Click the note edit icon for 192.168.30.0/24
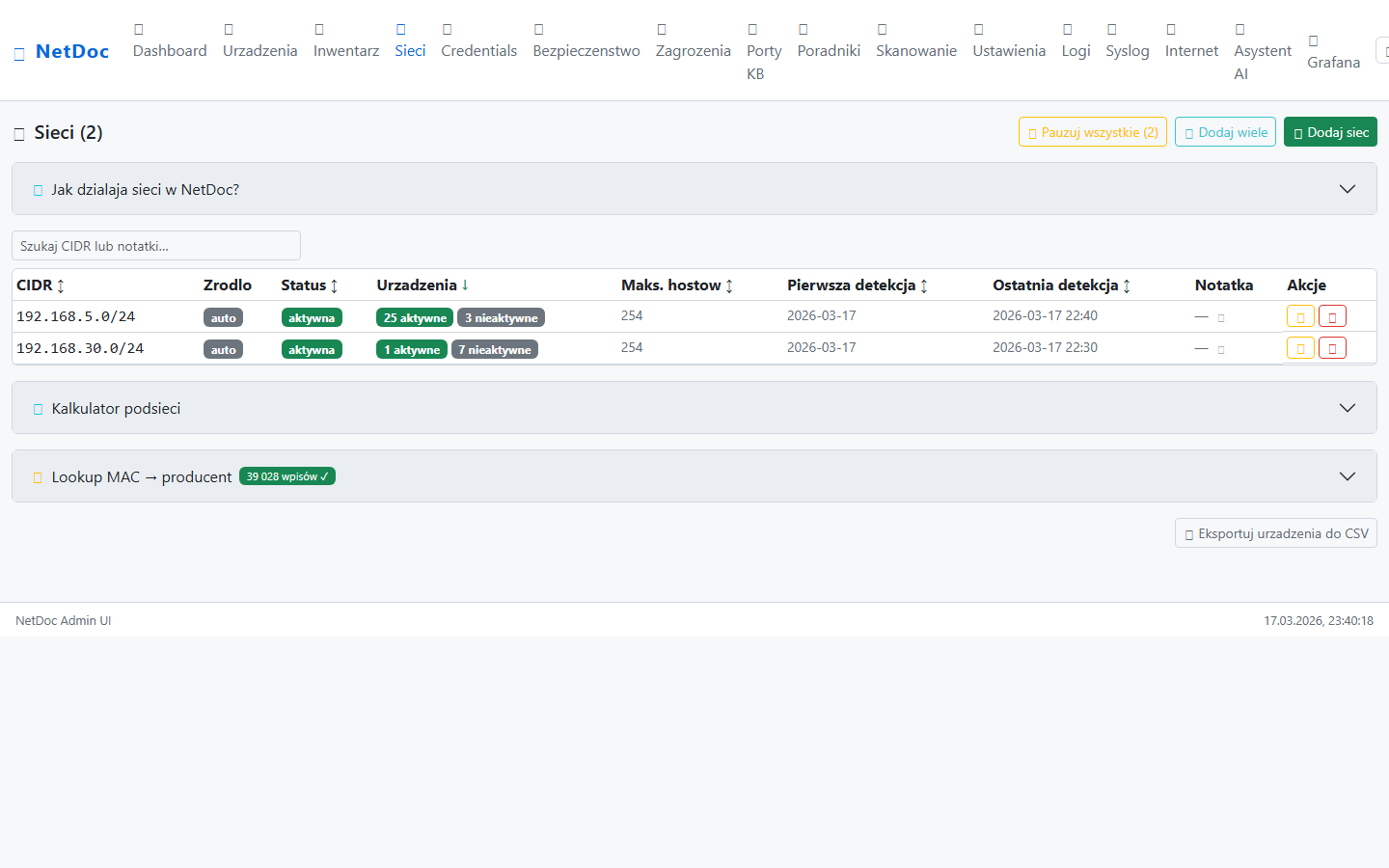1389x868 pixels. point(1221,349)
